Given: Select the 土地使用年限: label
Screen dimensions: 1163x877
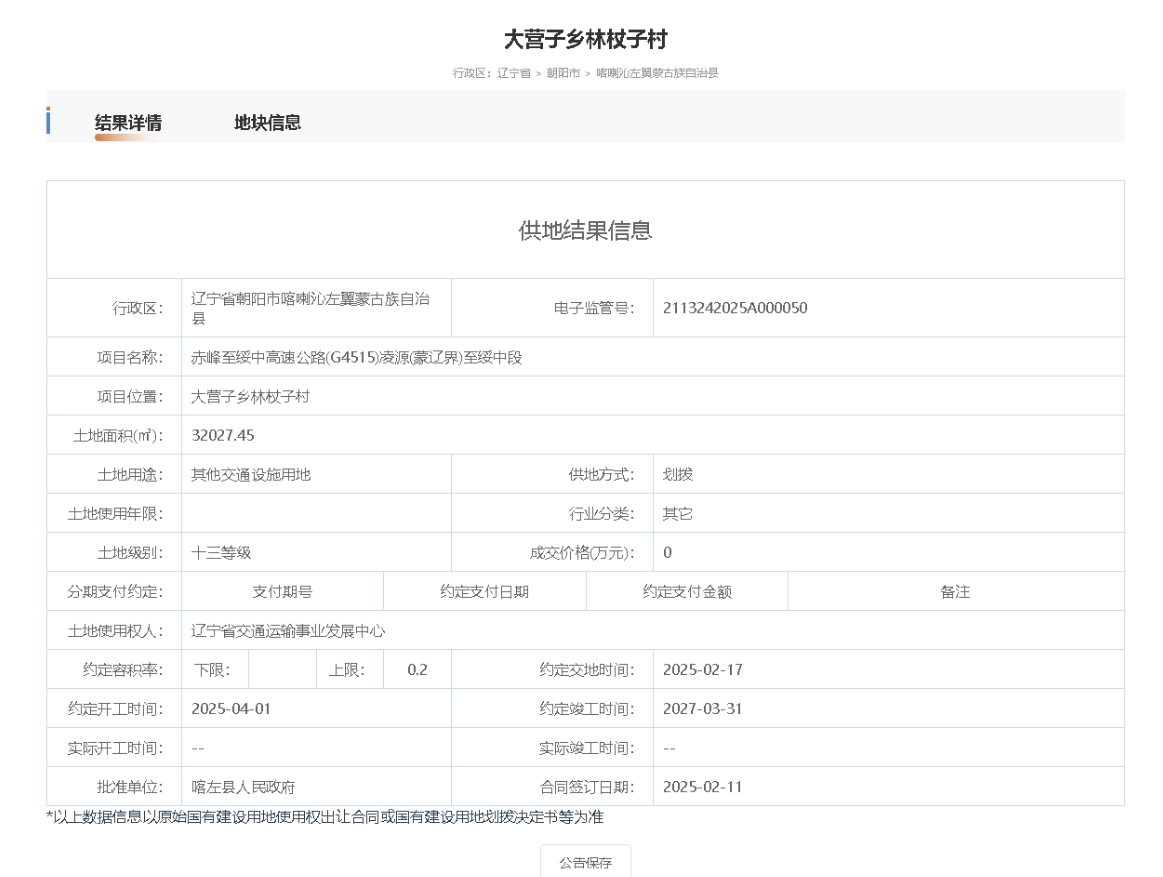Looking at the screenshot, I should pos(115,513).
